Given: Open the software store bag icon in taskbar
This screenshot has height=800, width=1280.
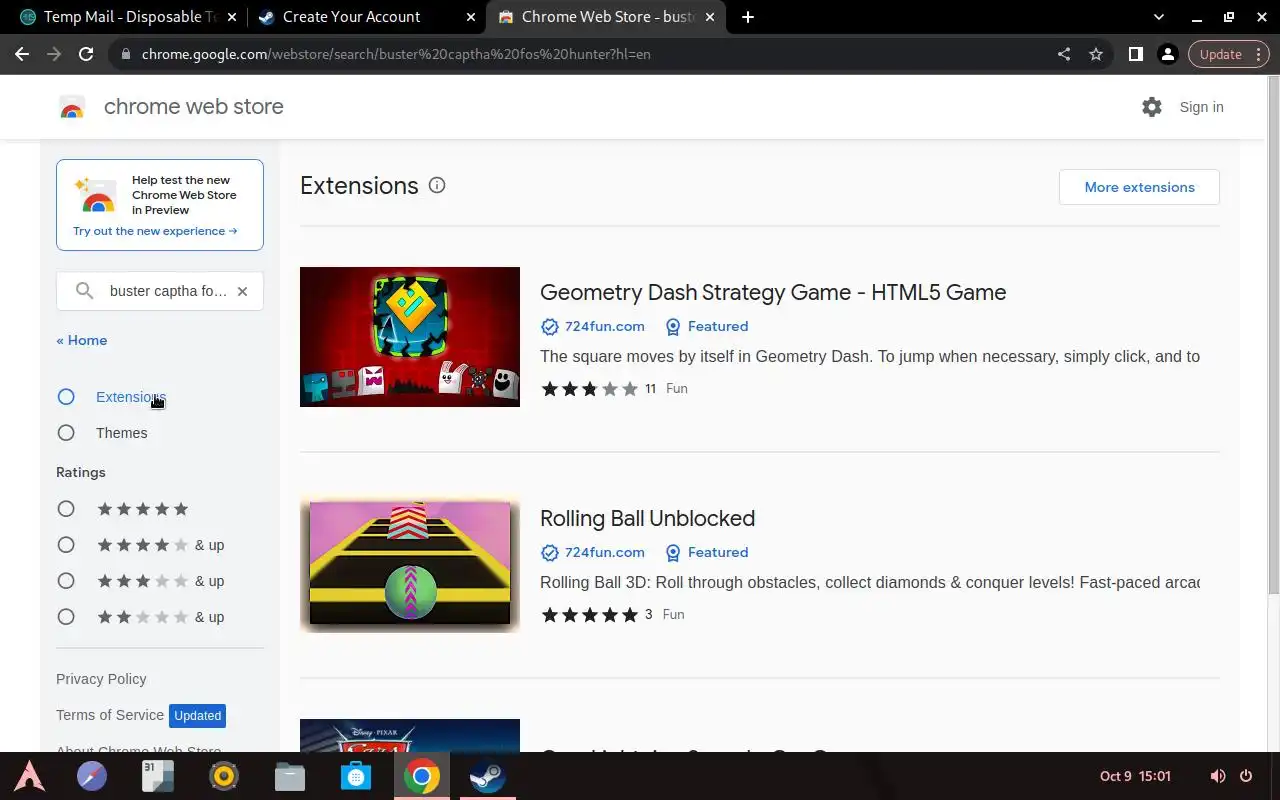Looking at the screenshot, I should [356, 776].
